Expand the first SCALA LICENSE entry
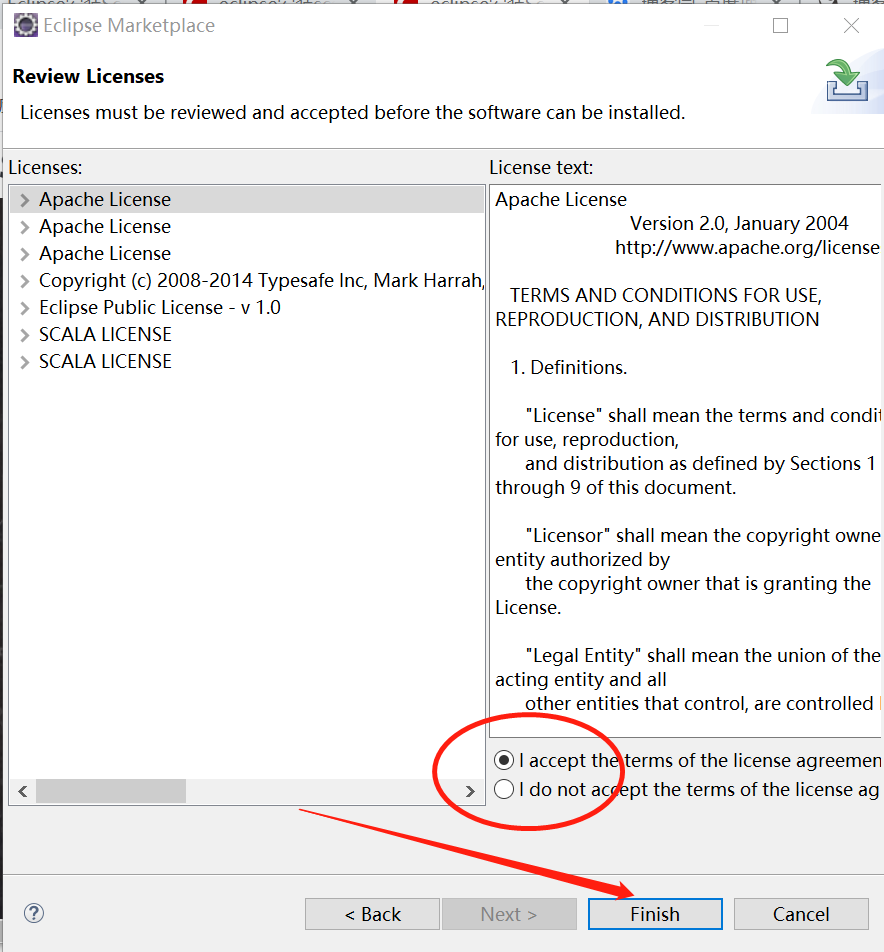The height and width of the screenshot is (952, 884). pyautogui.click(x=25, y=335)
